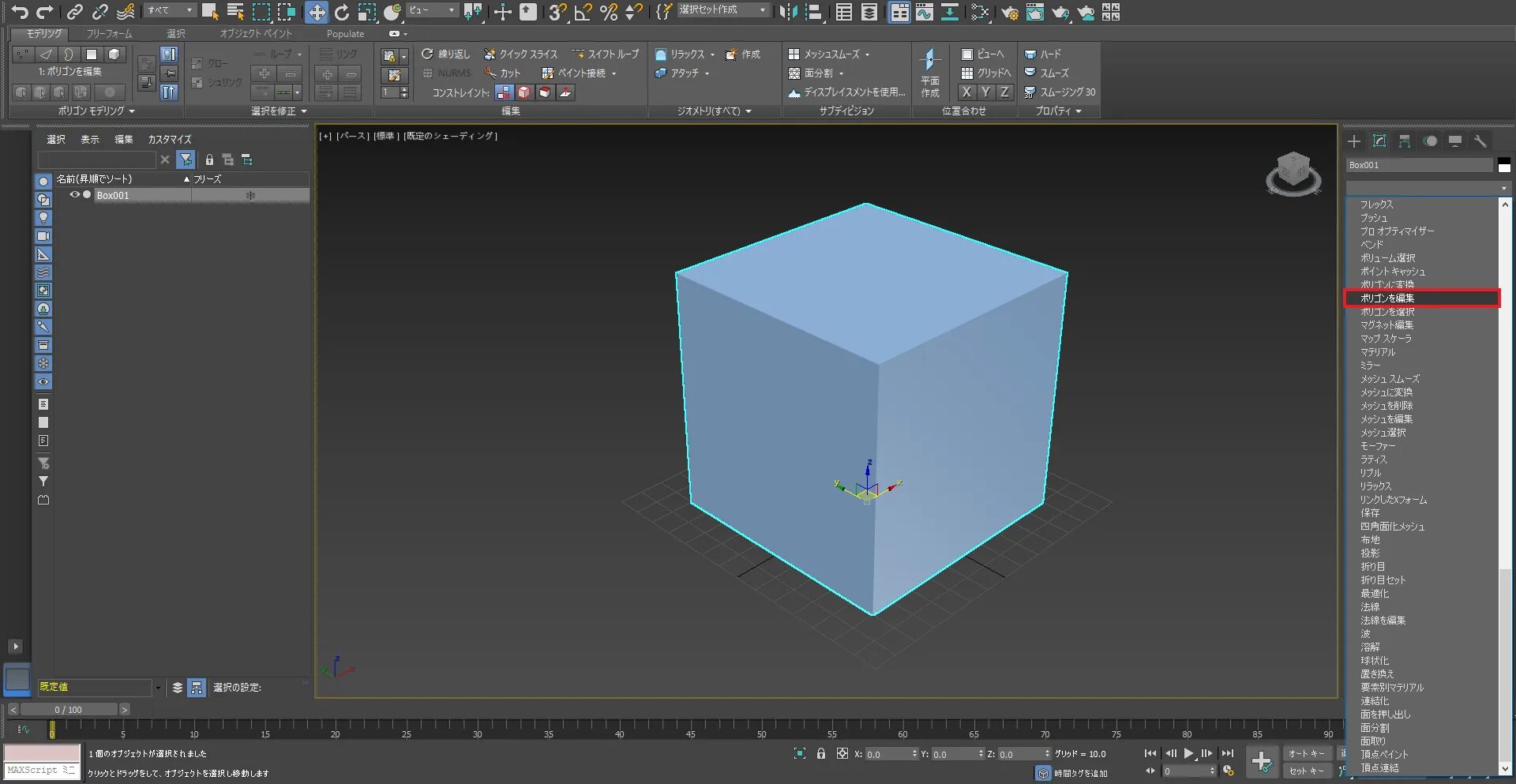
Task: Click the Undo arrow icon
Action: pos(20,12)
